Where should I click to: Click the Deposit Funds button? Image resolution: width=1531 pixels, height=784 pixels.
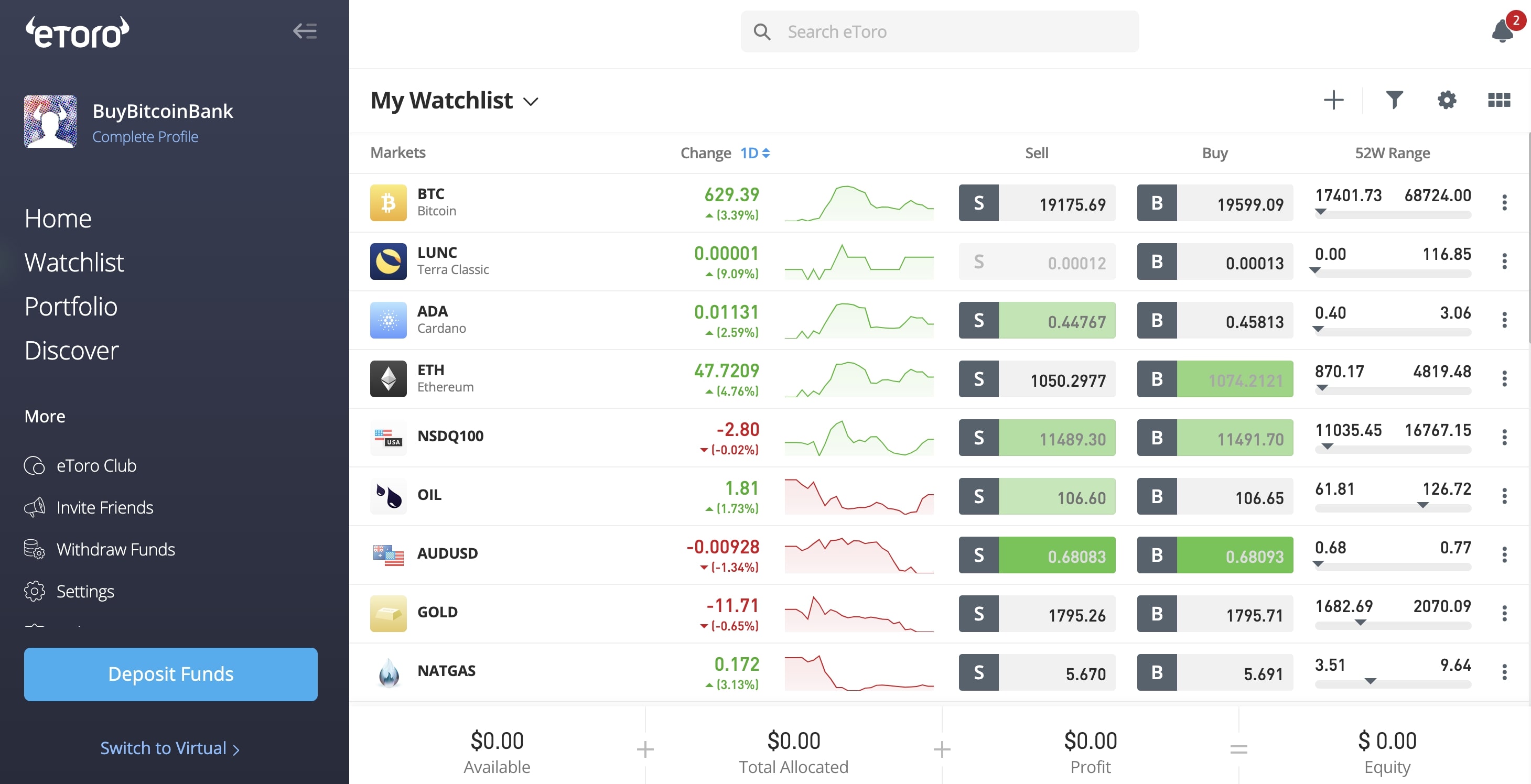(x=170, y=674)
